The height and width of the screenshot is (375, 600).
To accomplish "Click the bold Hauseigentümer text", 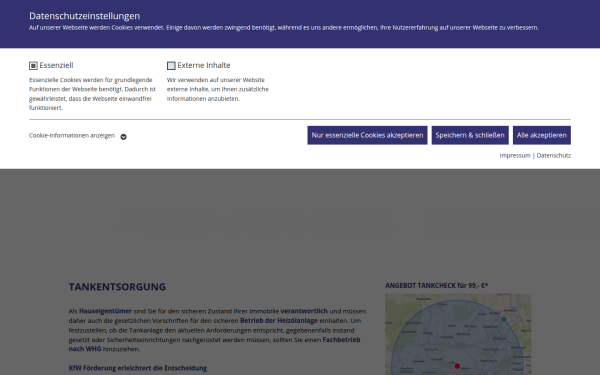I will click(x=105, y=311).
